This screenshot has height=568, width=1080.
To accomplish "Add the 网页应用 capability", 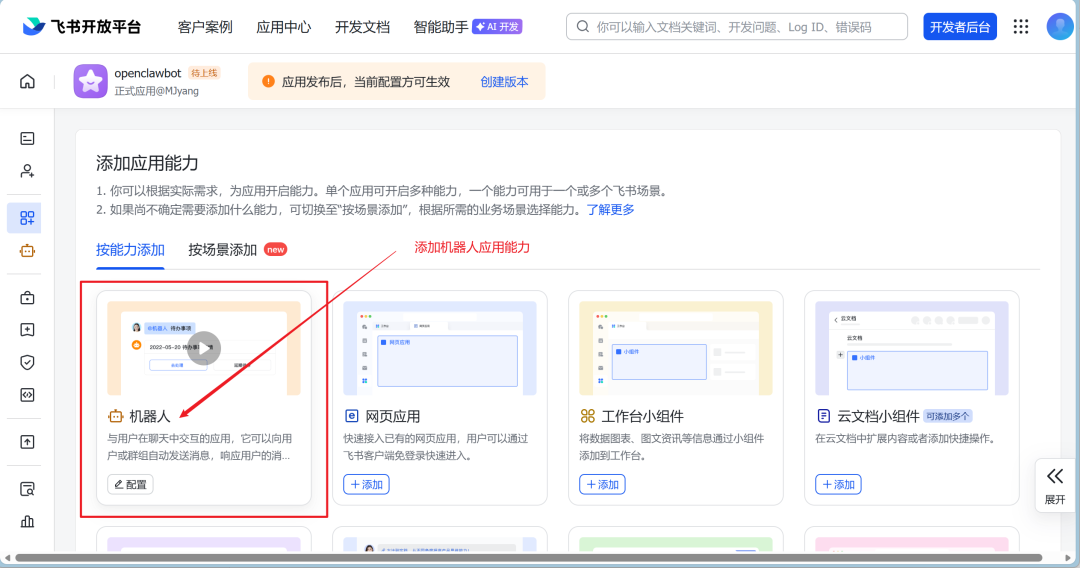I will point(366,484).
